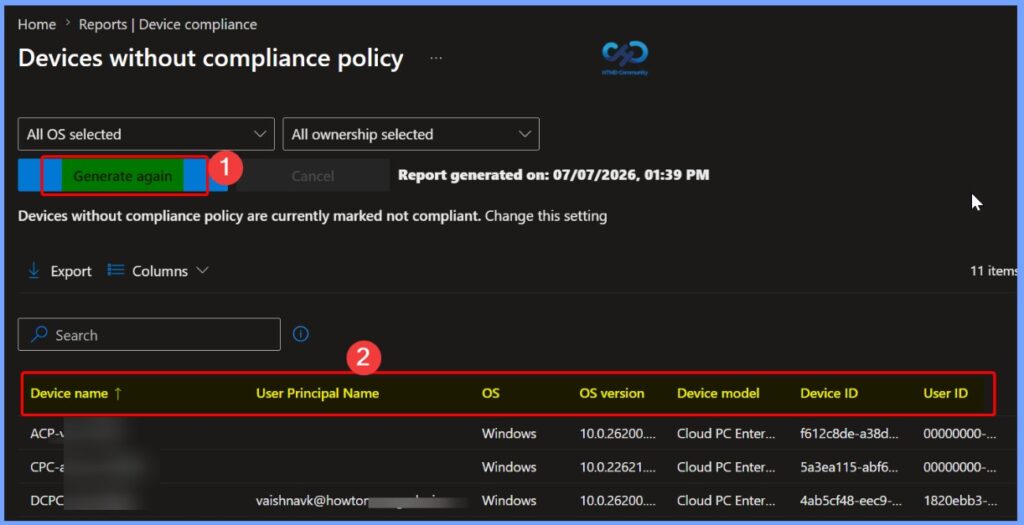Click the info icon next to Search
The image size is (1024, 525).
[x=300, y=334]
